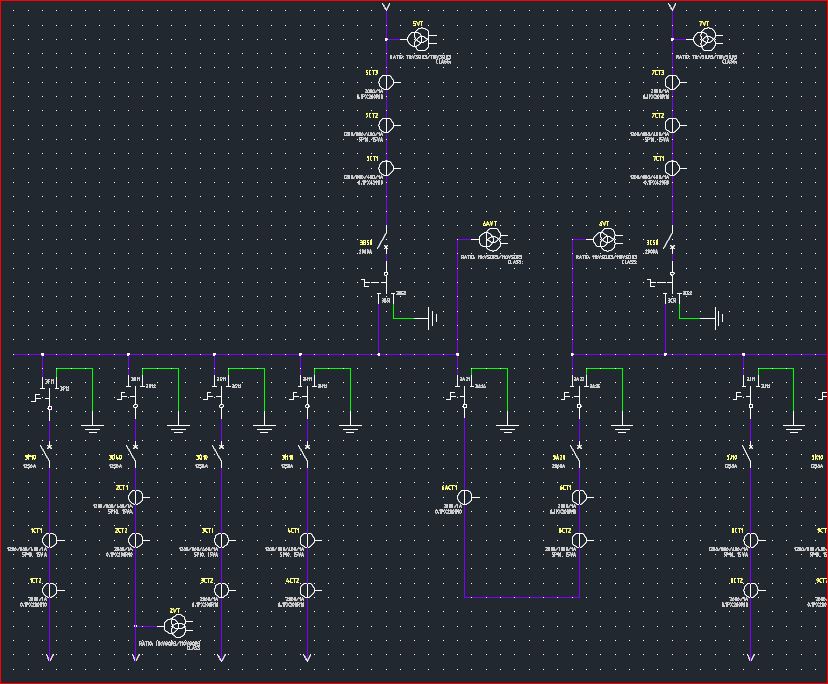Click the horizontal busbar line

click(300, 355)
